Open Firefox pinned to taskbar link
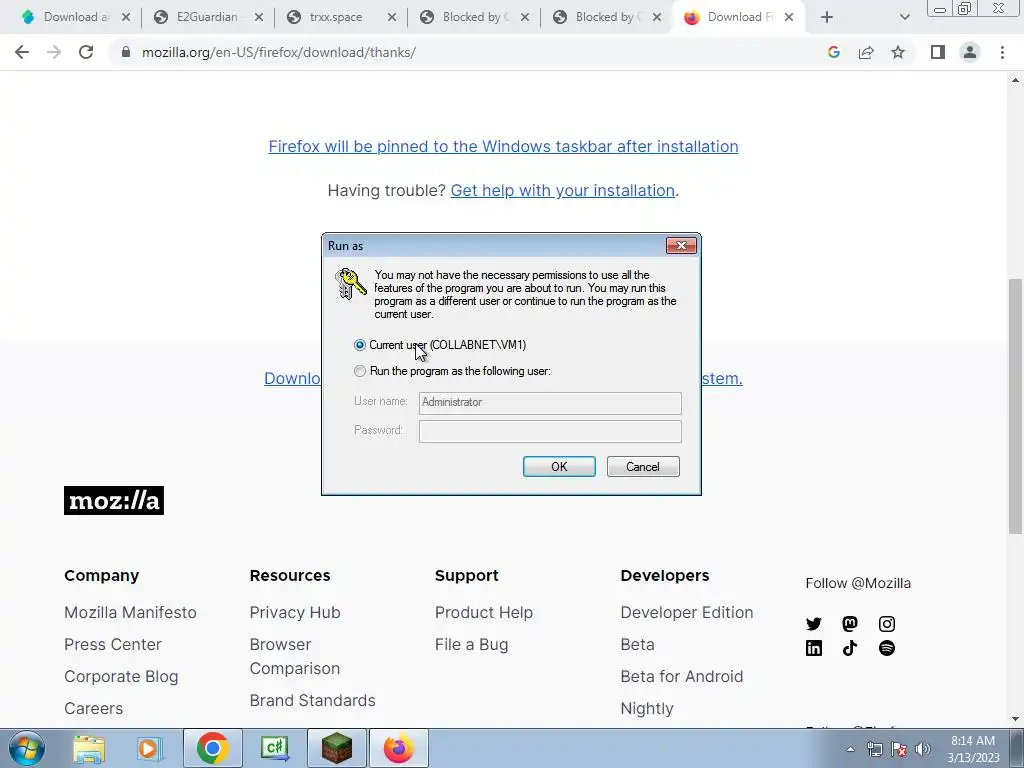The image size is (1024, 768). tap(503, 146)
